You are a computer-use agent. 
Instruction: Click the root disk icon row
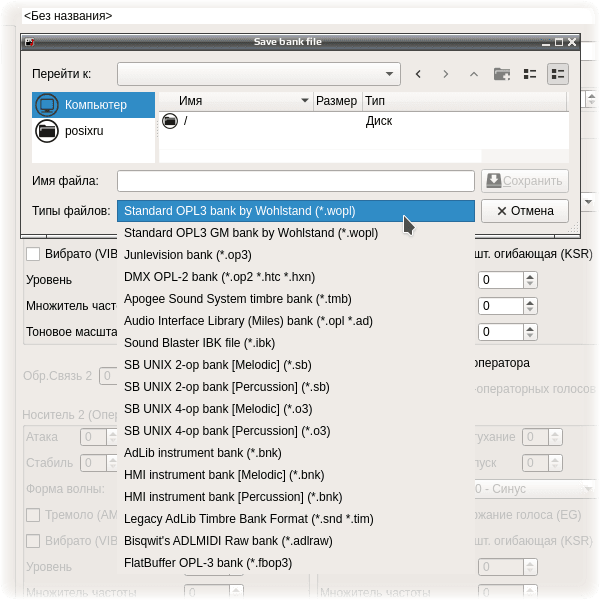(170, 121)
